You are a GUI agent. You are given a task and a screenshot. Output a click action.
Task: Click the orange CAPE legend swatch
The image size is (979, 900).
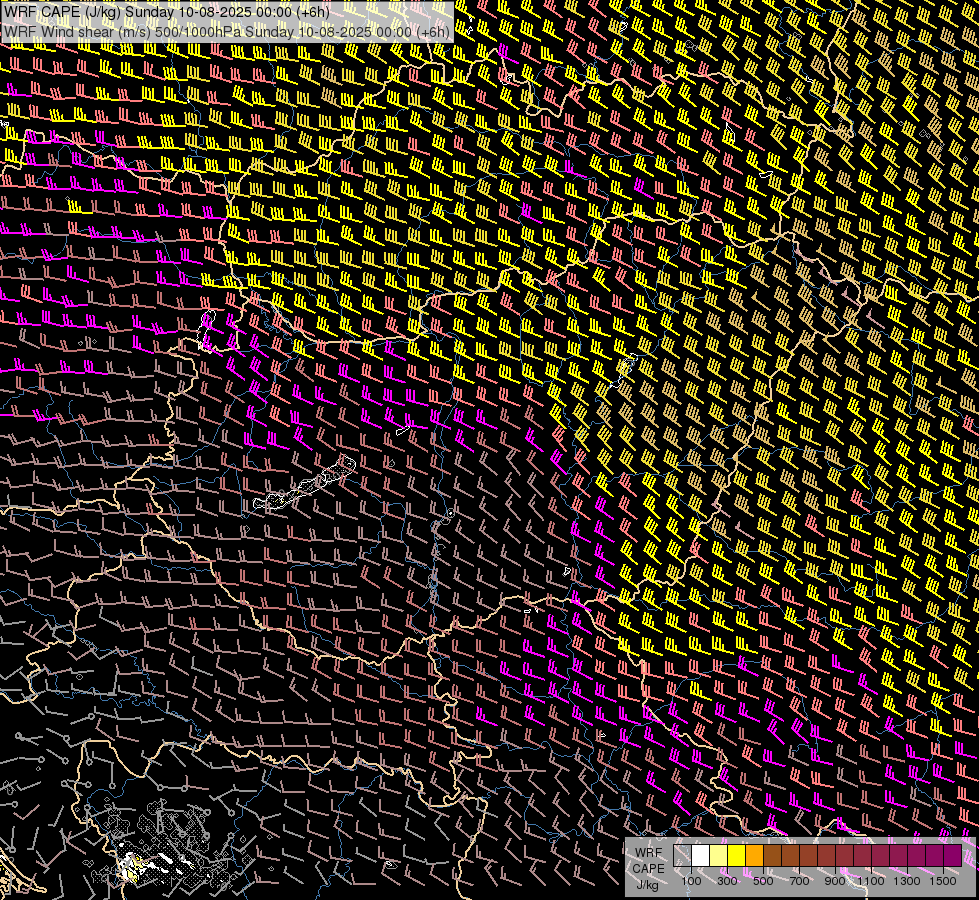pyautogui.click(x=754, y=855)
